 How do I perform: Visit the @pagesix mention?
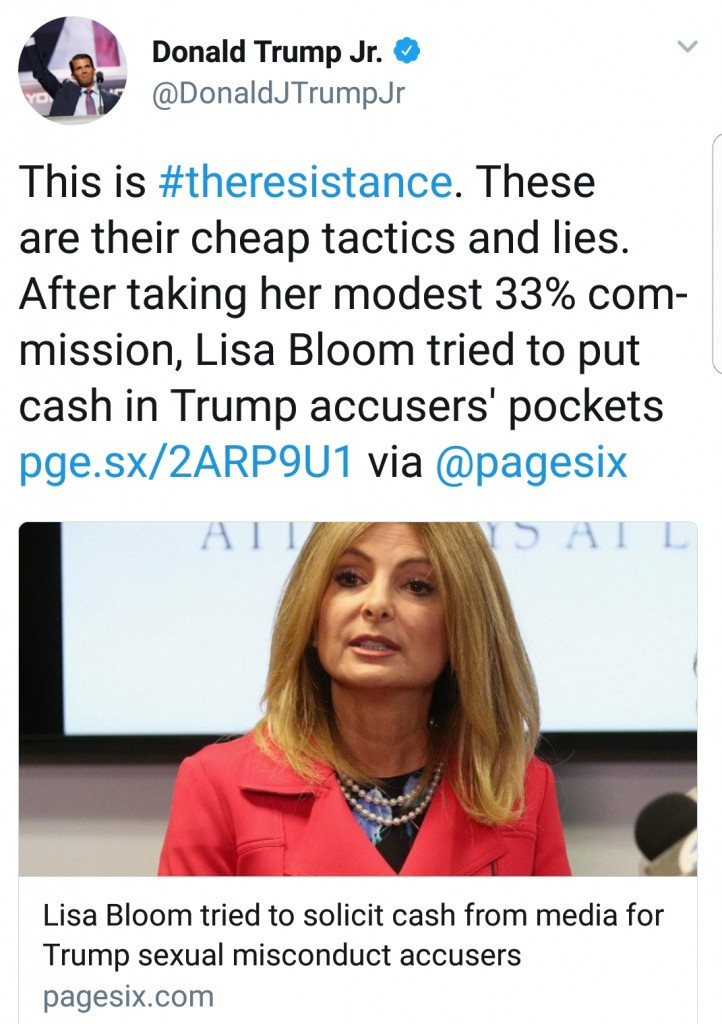[x=532, y=463]
